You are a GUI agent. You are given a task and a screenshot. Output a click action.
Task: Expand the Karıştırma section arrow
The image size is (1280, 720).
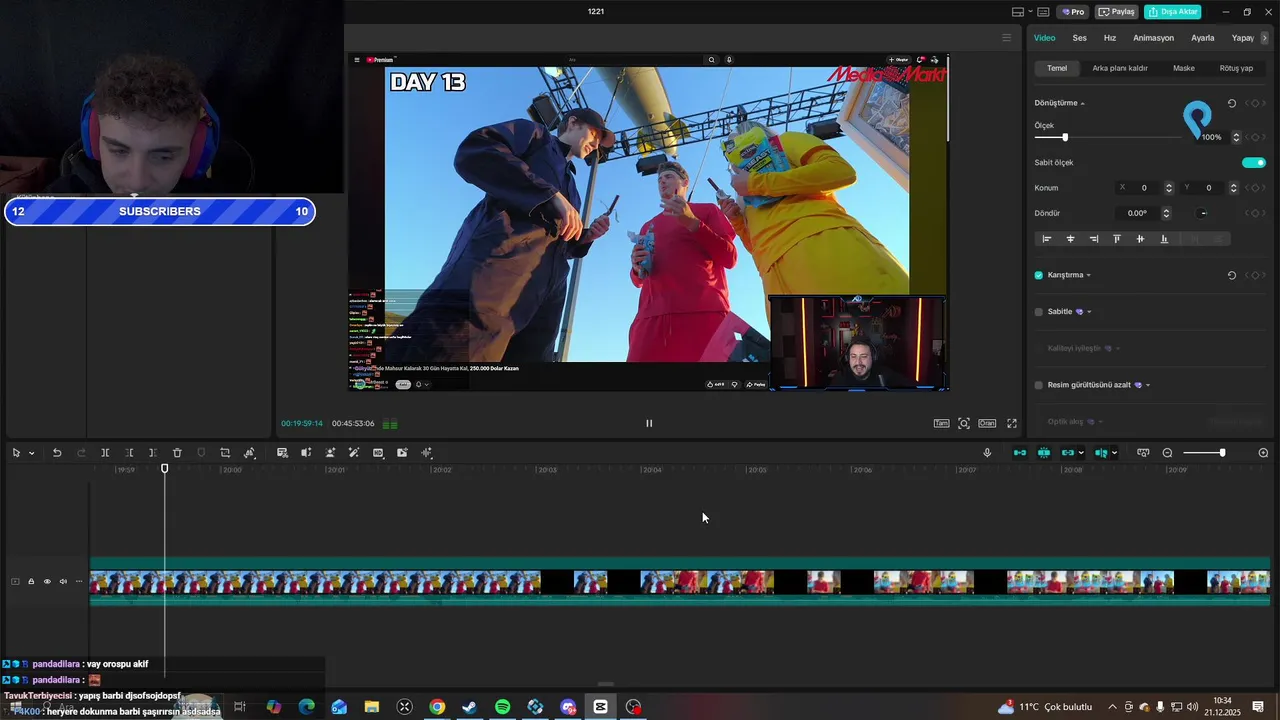click(x=1089, y=275)
